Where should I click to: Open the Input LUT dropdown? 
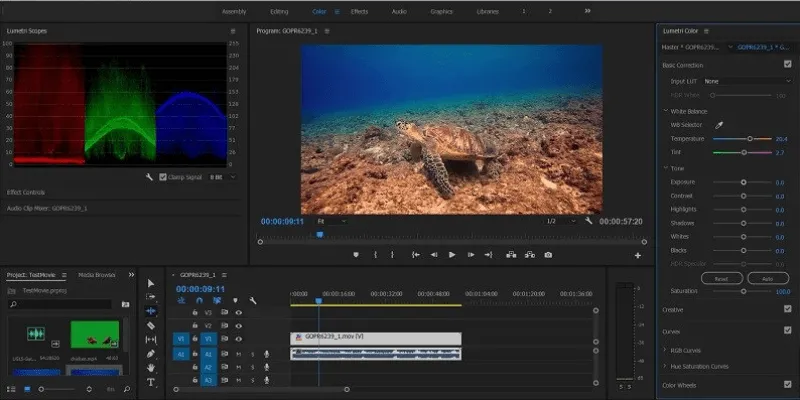(745, 80)
